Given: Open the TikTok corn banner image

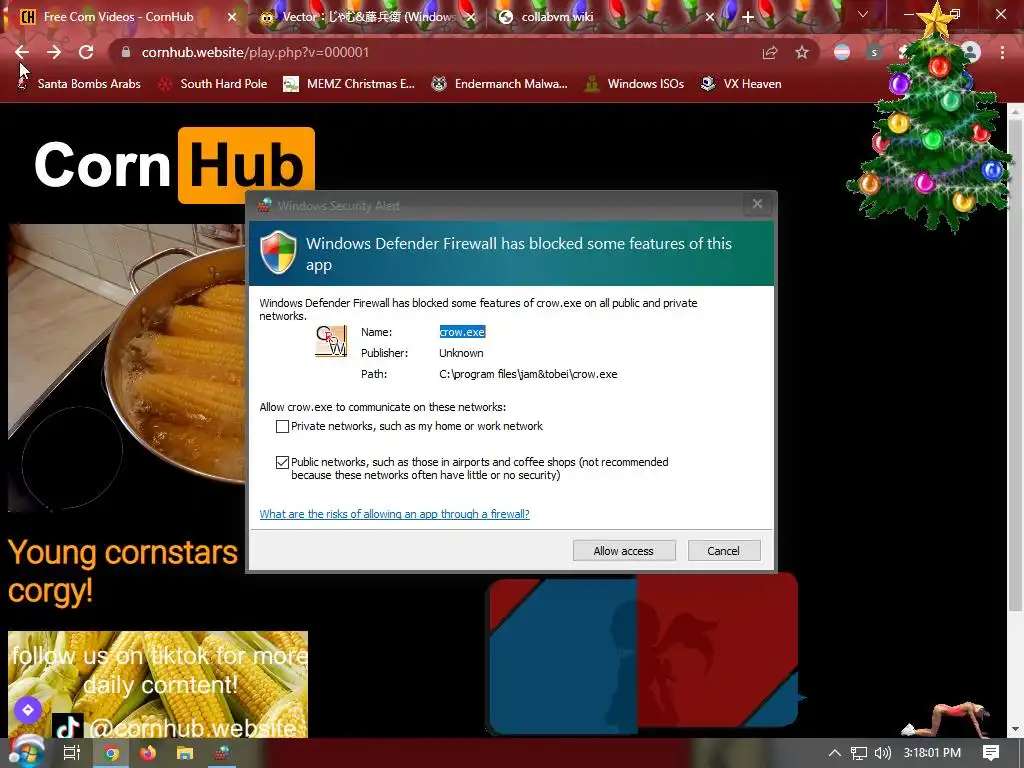Looking at the screenshot, I should coord(157,684).
